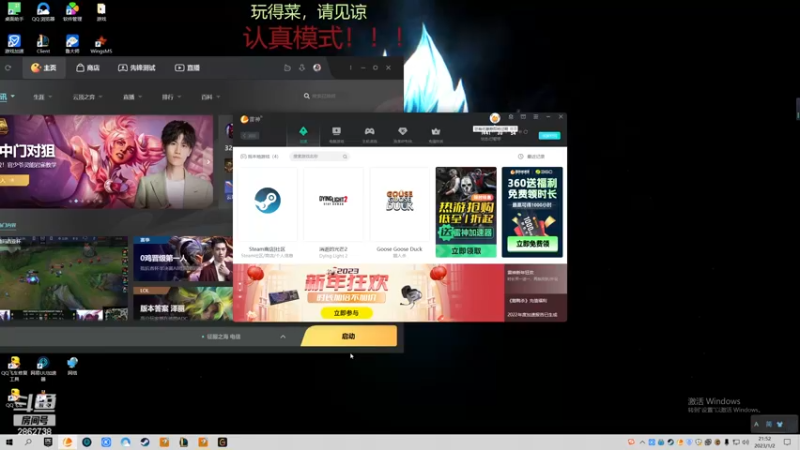Select the Dying Light 2 game card

(333, 212)
